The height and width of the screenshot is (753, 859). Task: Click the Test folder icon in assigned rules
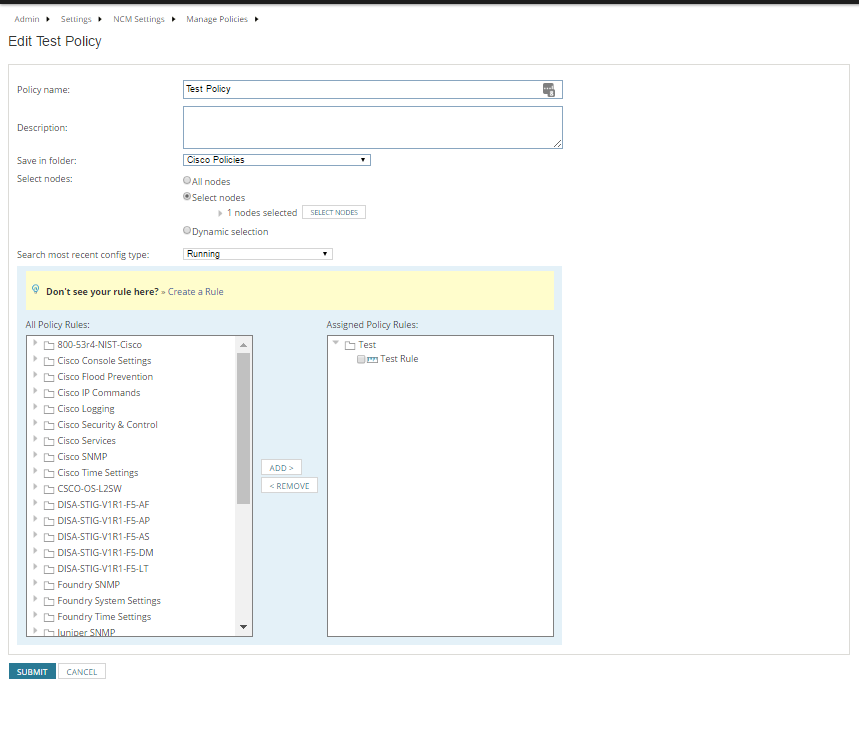(350, 345)
